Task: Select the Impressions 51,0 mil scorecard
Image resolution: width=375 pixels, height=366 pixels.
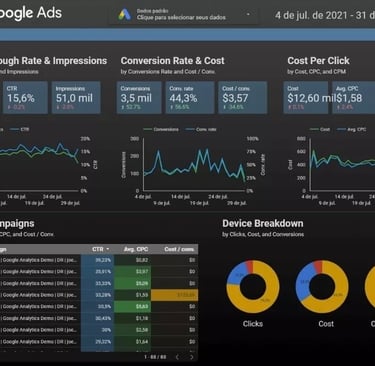Action: [76, 98]
